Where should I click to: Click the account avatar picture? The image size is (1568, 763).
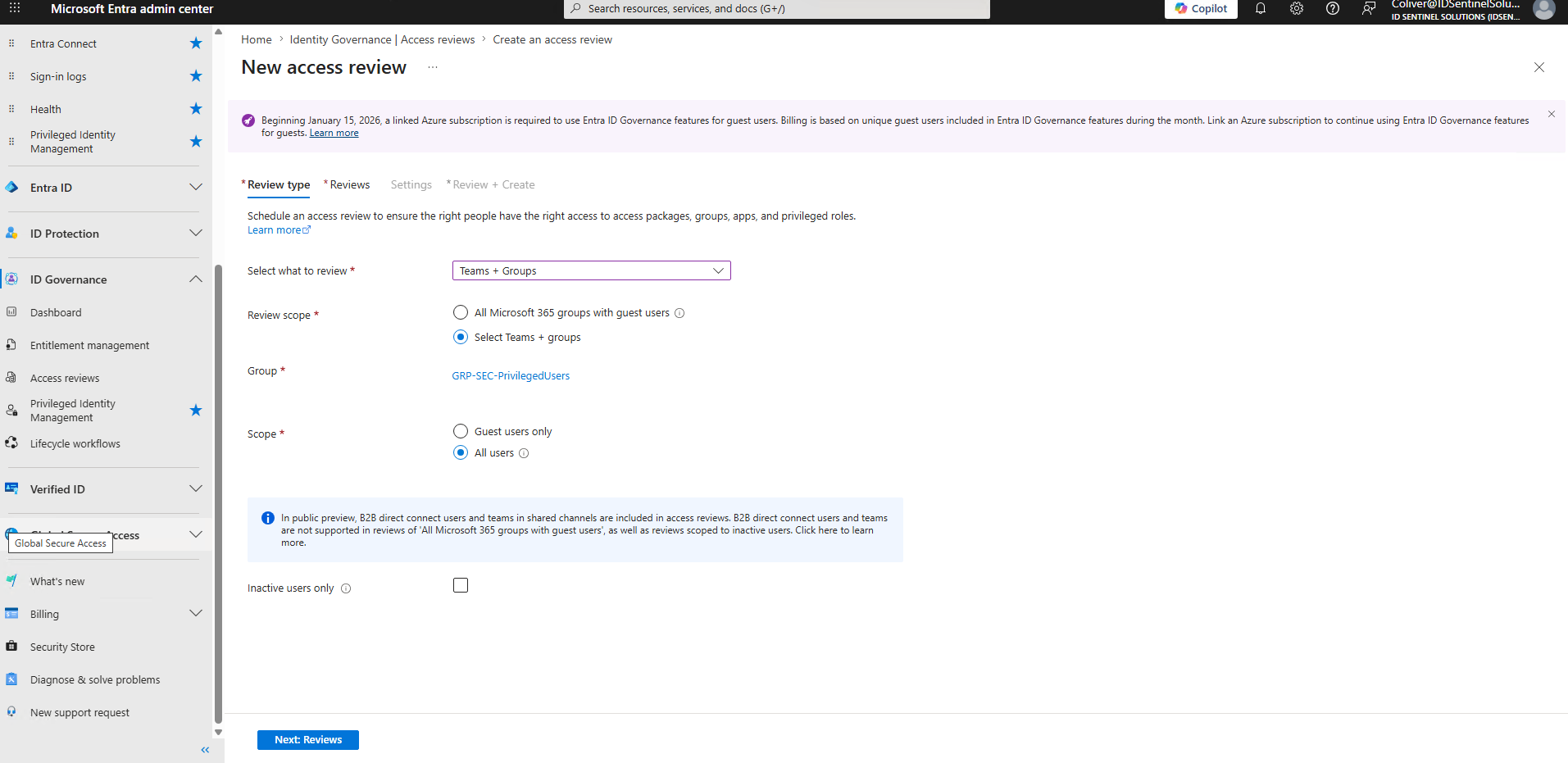pyautogui.click(x=1544, y=8)
